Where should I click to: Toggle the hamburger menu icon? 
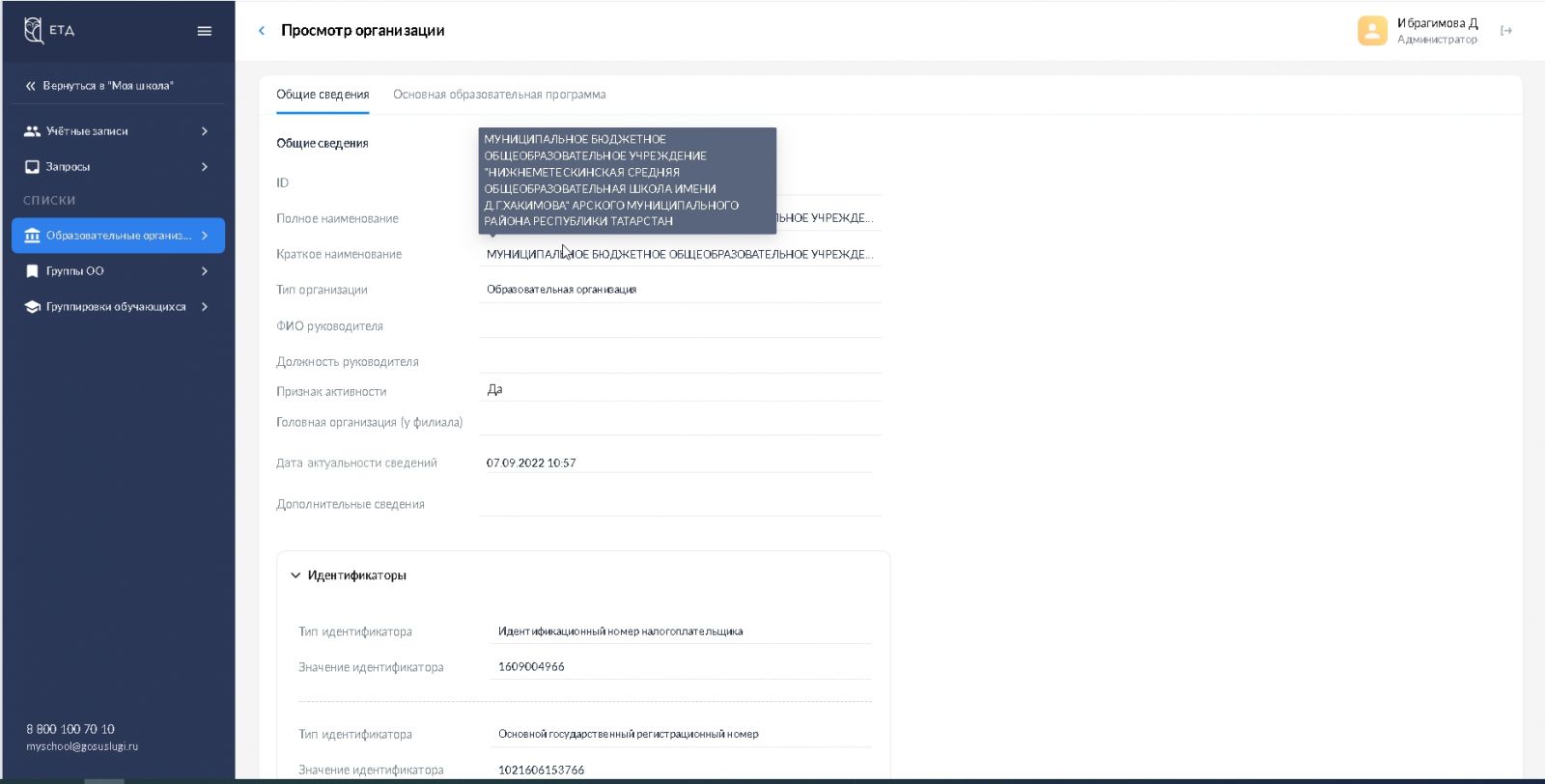point(205,31)
